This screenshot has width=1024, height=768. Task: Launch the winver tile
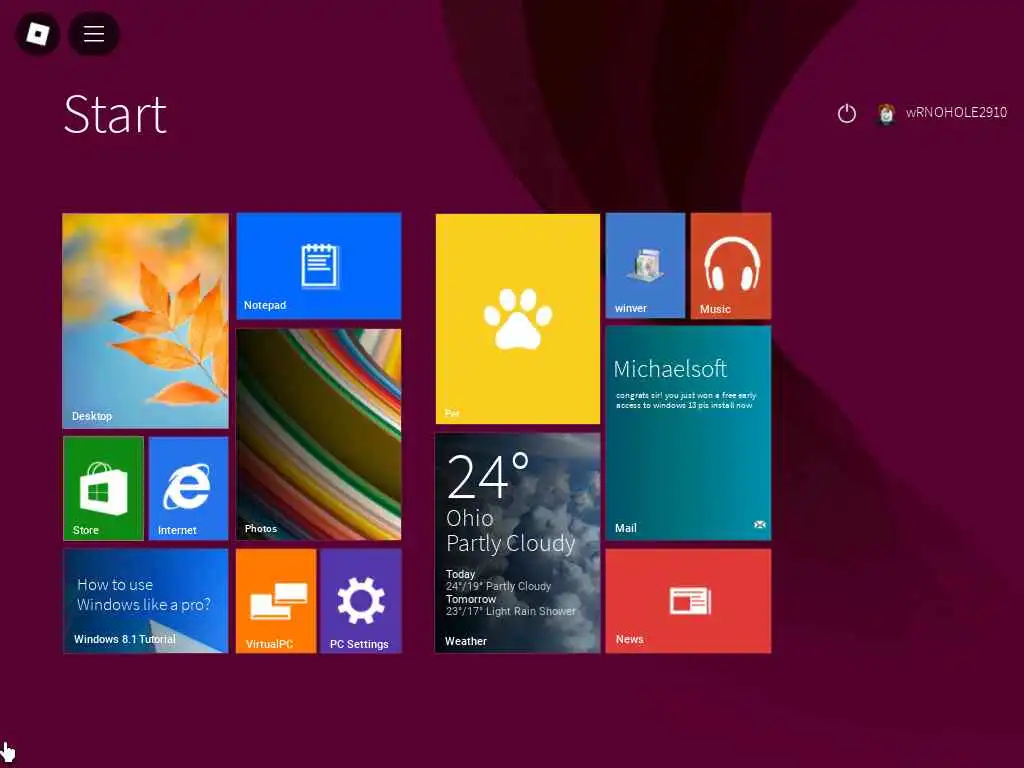point(645,266)
